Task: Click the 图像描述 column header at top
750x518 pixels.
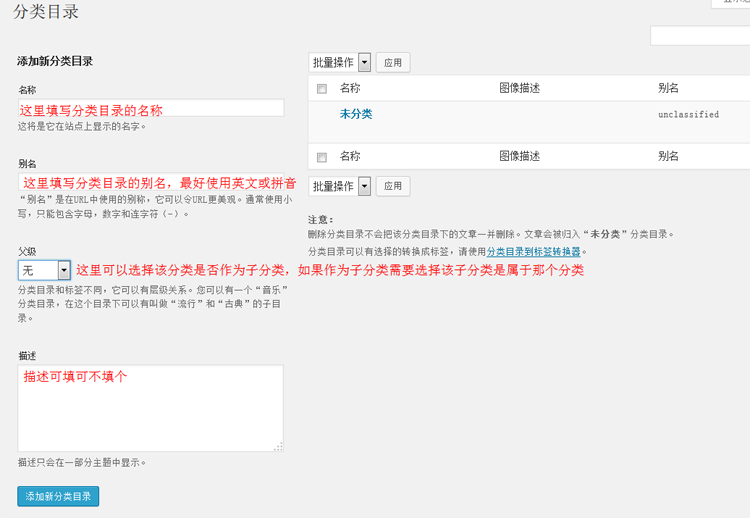Action: tap(519, 88)
